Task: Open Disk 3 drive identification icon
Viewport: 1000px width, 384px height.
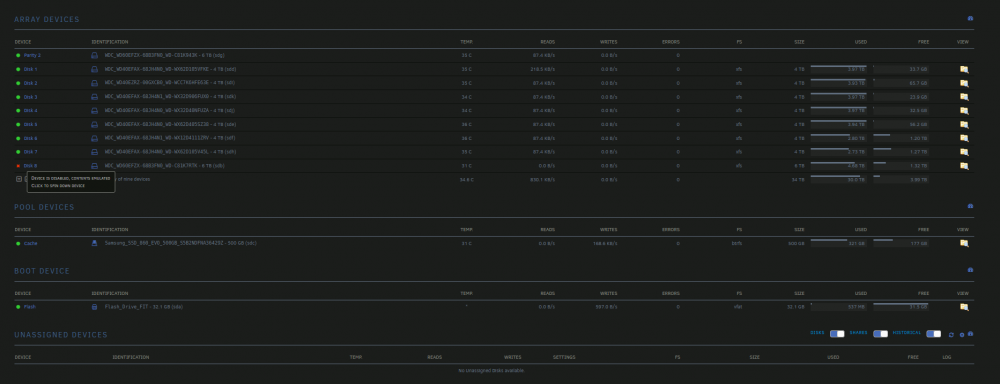Action: tap(94, 97)
